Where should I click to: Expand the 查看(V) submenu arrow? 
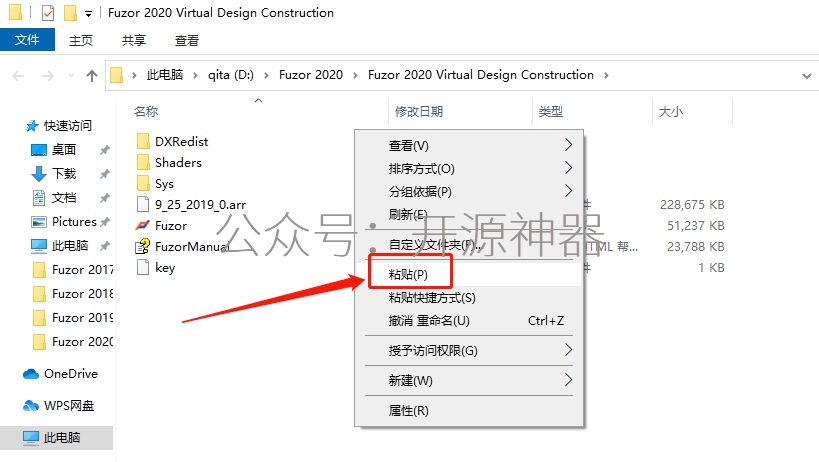point(569,145)
